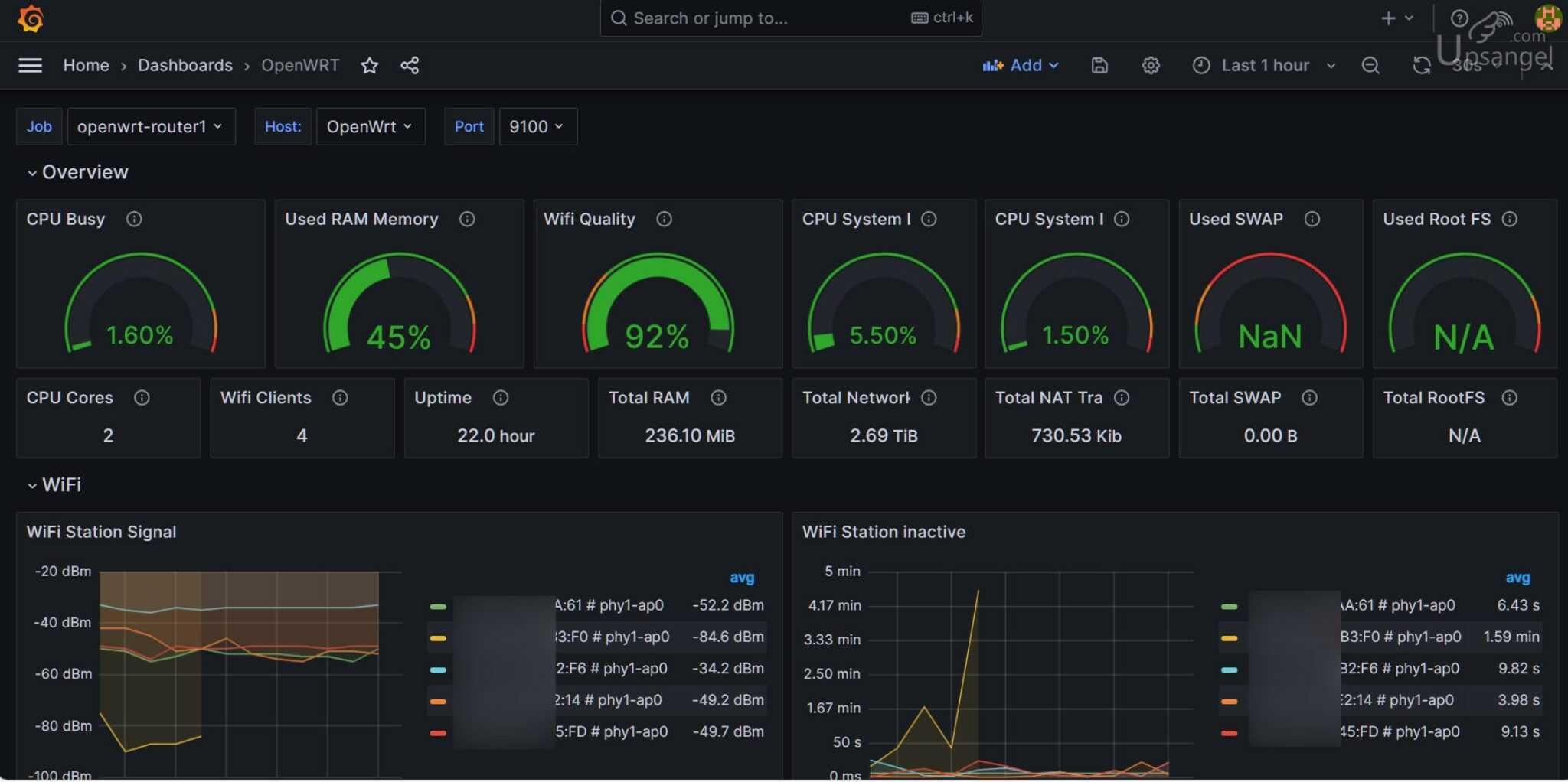The width and height of the screenshot is (1568, 782).
Task: Save the dashboard using the floppy disk icon
Action: tap(1100, 66)
